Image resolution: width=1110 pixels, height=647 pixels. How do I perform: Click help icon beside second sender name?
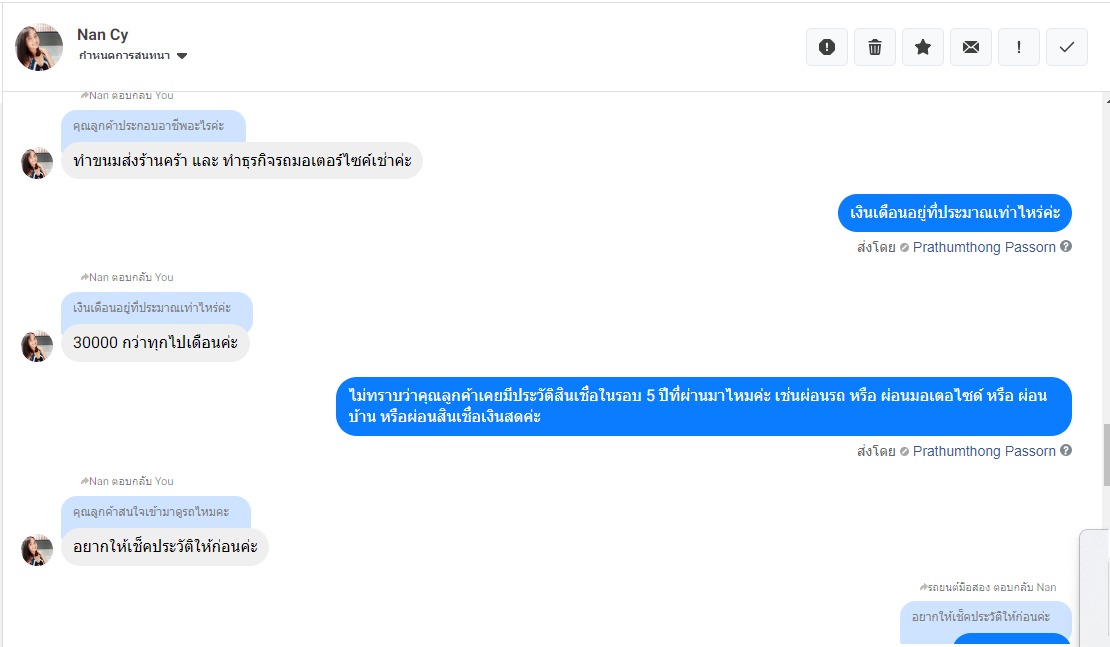[1066, 451]
